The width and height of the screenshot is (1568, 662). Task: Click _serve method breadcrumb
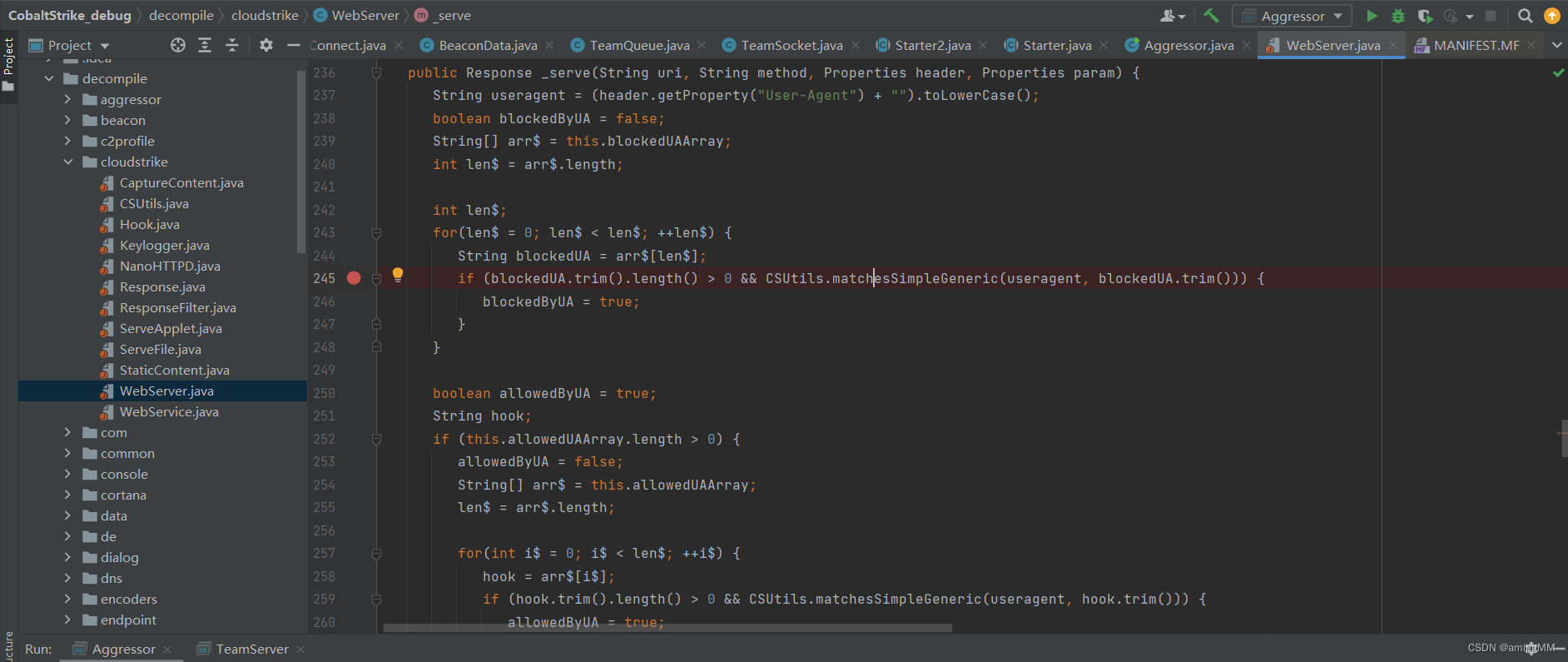point(443,15)
